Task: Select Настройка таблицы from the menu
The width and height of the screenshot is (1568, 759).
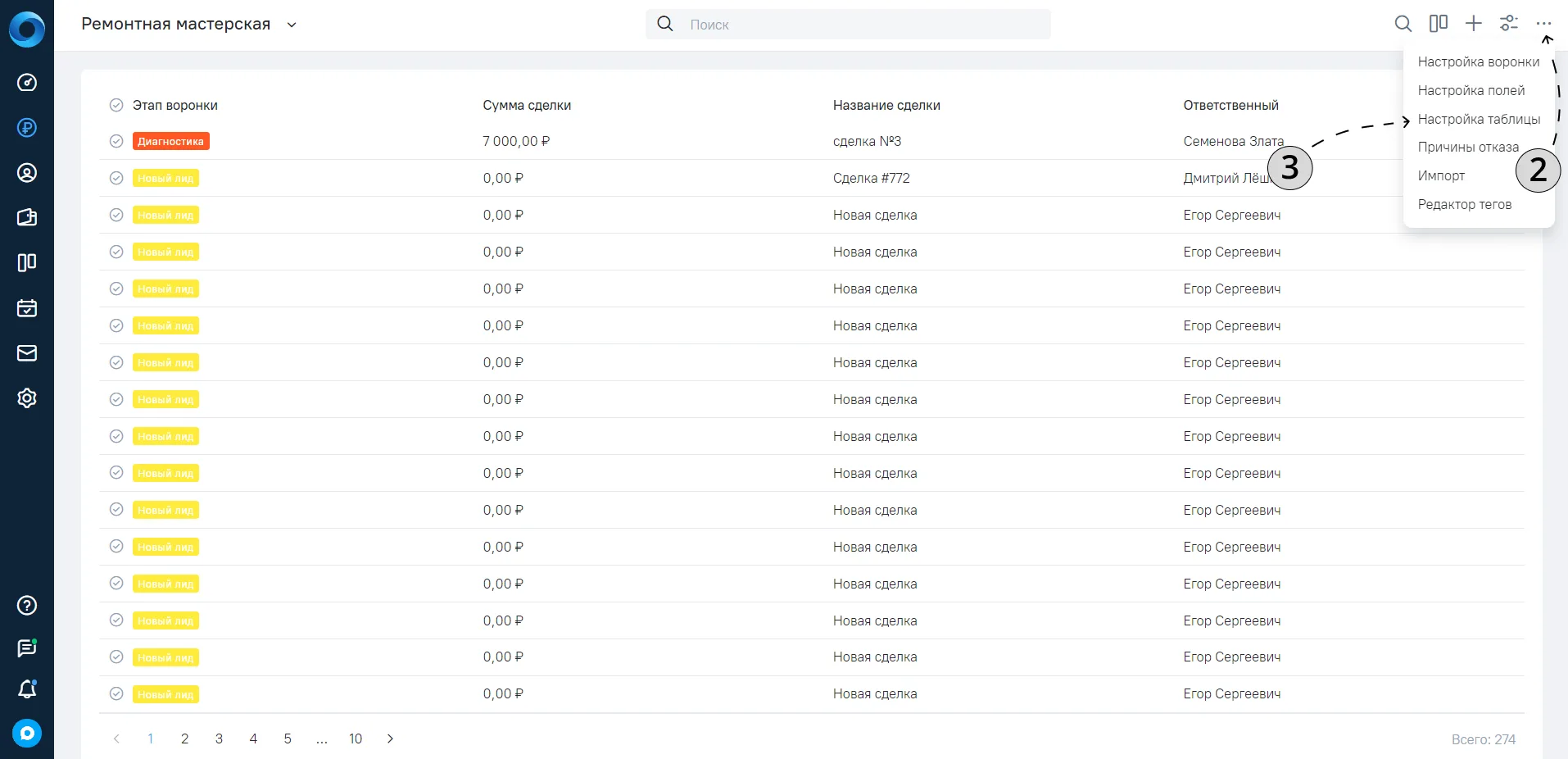Action: [x=1479, y=119]
